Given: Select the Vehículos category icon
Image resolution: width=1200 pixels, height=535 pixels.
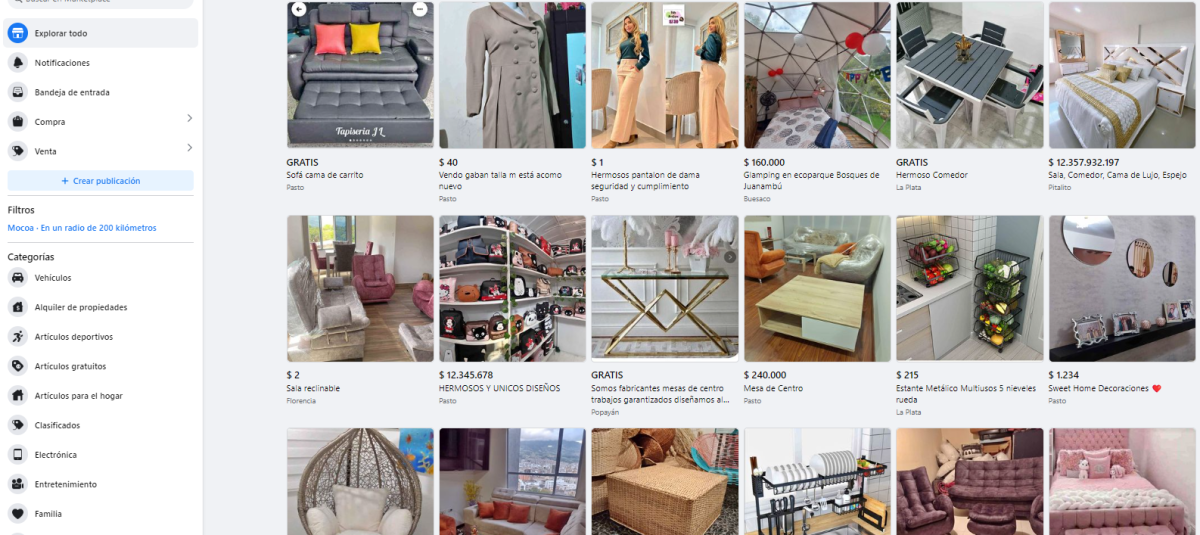Looking at the screenshot, I should pos(17,278).
